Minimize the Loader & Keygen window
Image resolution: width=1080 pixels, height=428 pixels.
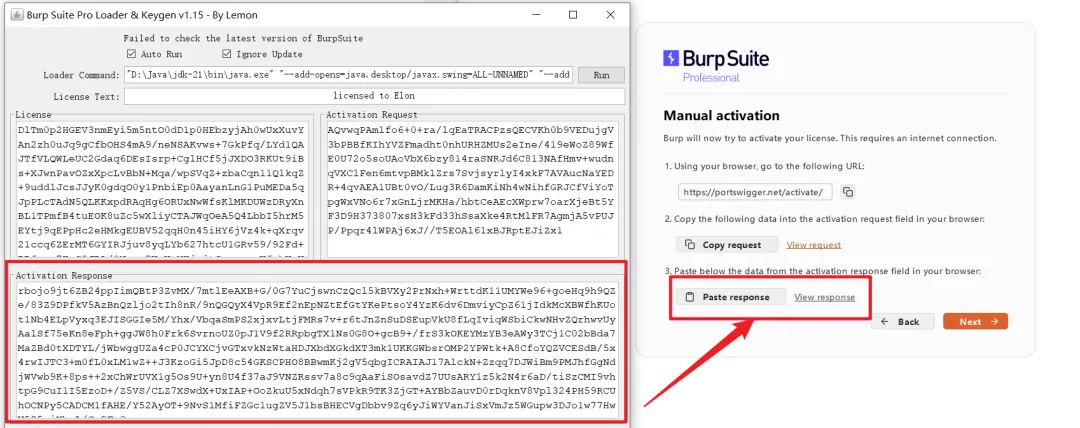(537, 14)
